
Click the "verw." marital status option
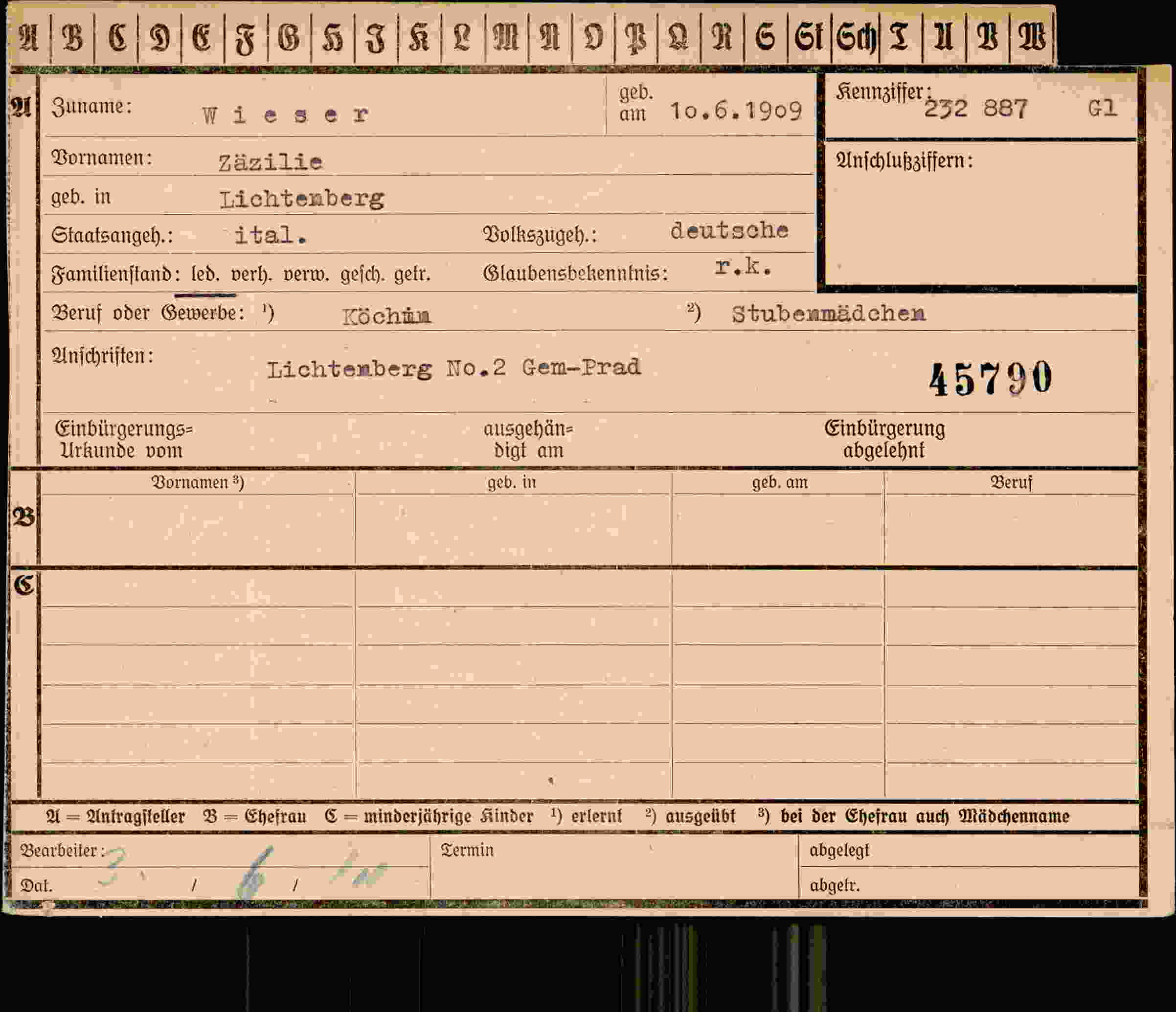pos(306,275)
